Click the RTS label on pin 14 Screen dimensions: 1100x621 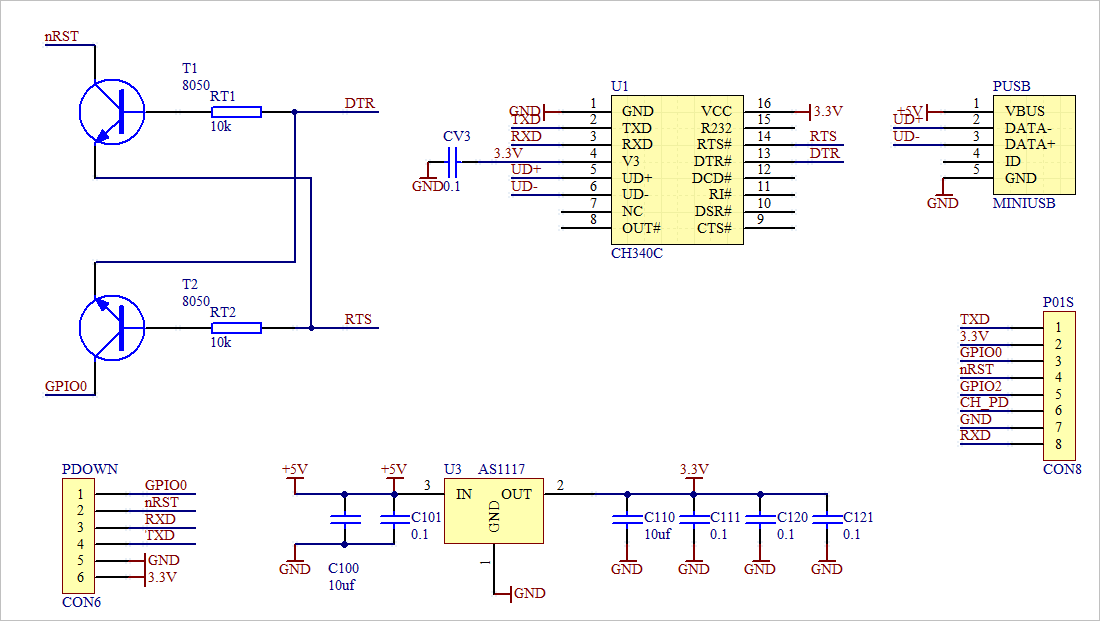pyautogui.click(x=823, y=136)
